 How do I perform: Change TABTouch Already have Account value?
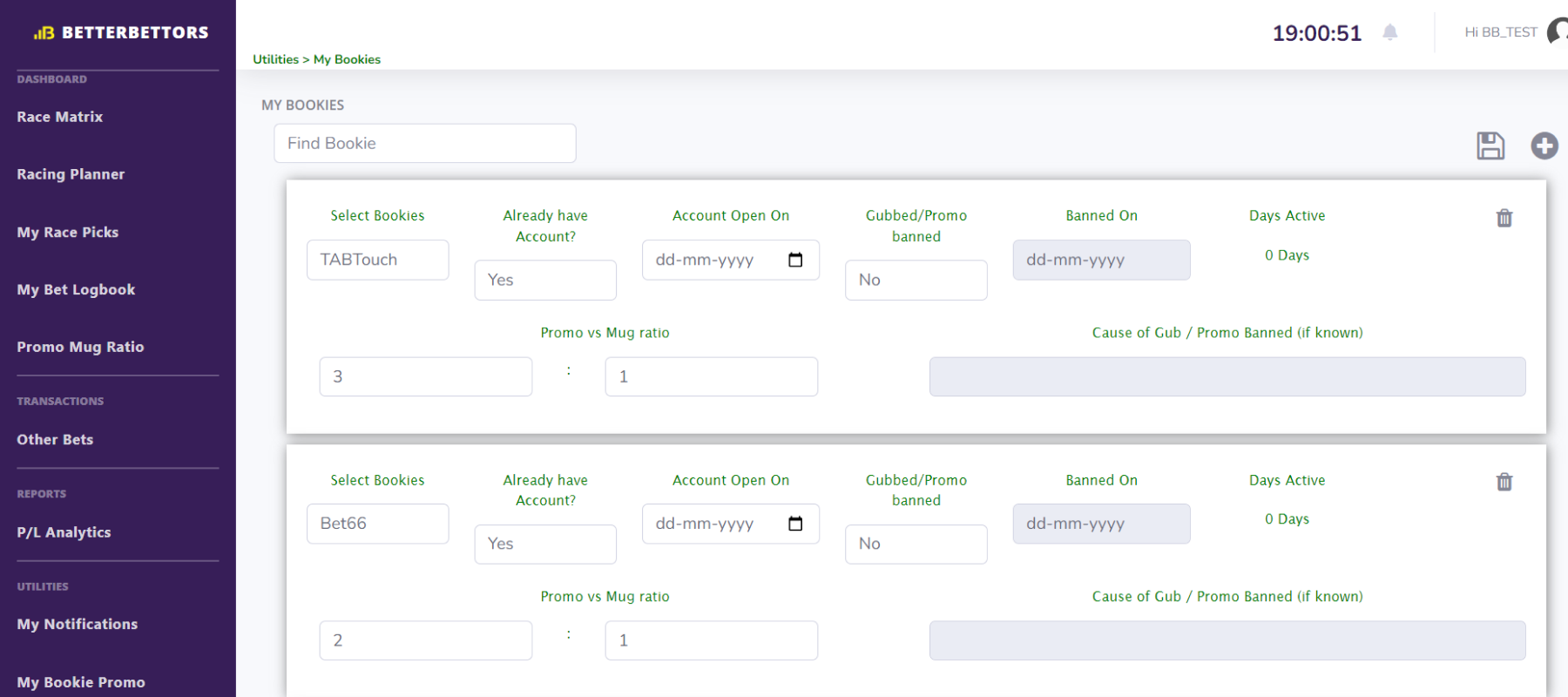click(x=544, y=280)
